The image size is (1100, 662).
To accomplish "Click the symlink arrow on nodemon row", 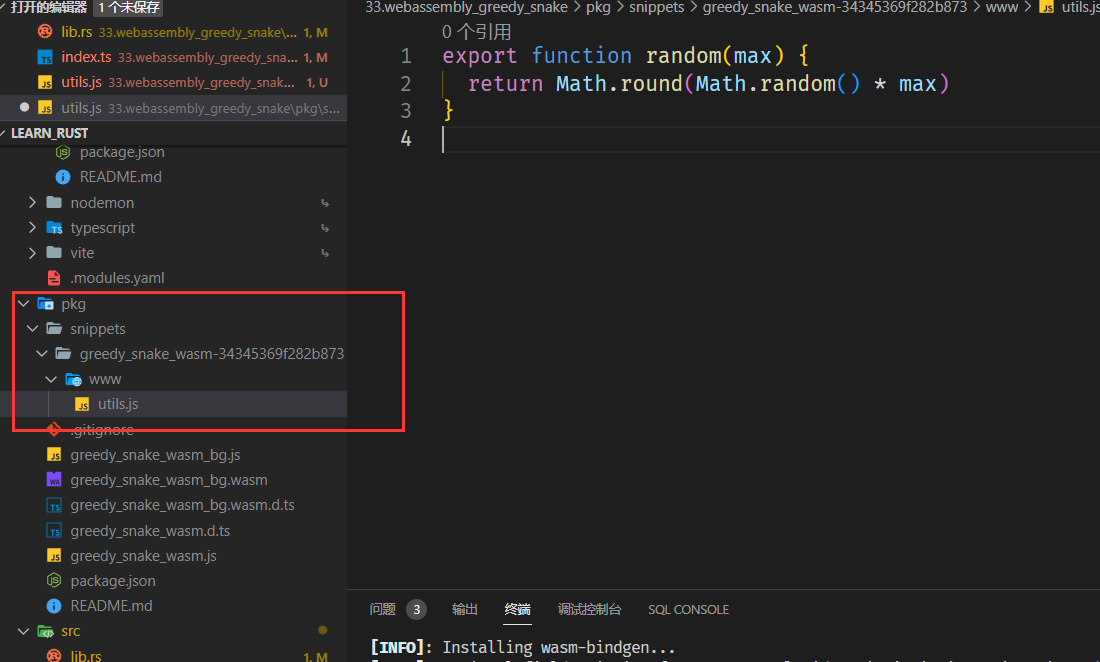I will click(x=325, y=203).
